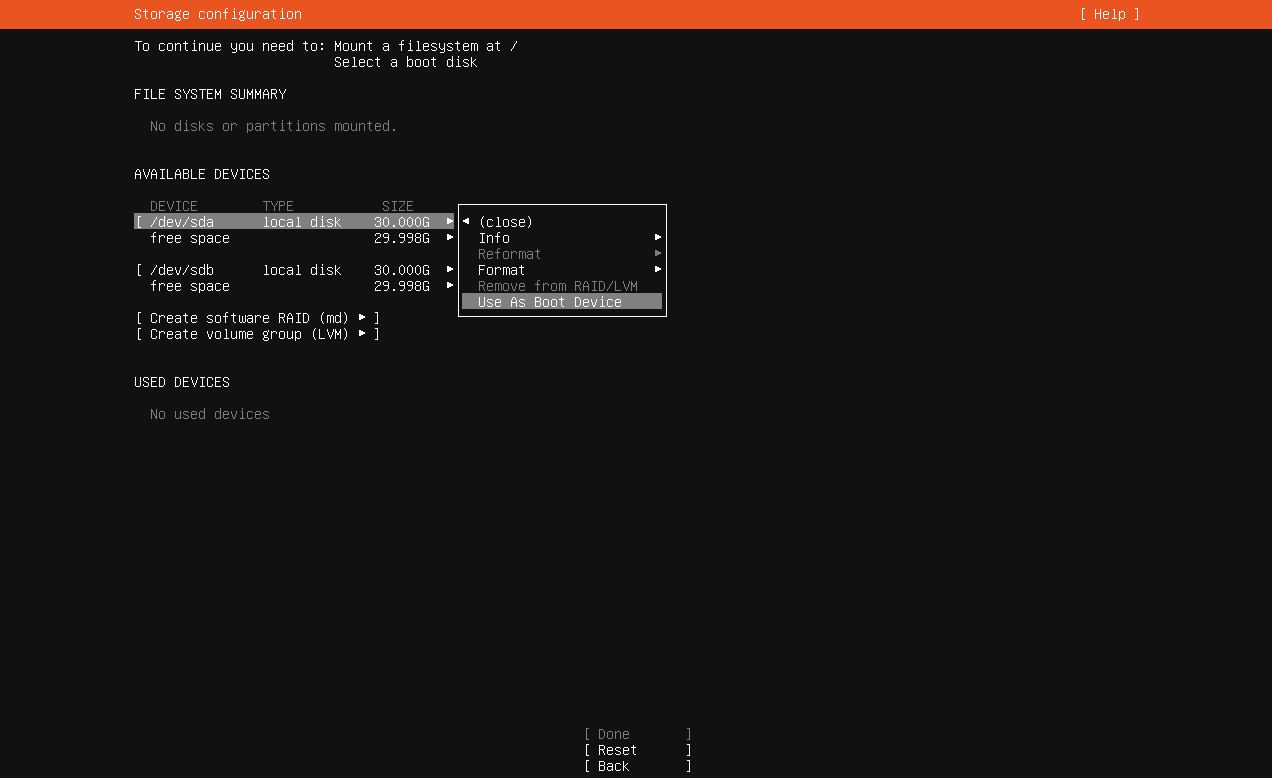Close the popup menu via (close)

506,222
